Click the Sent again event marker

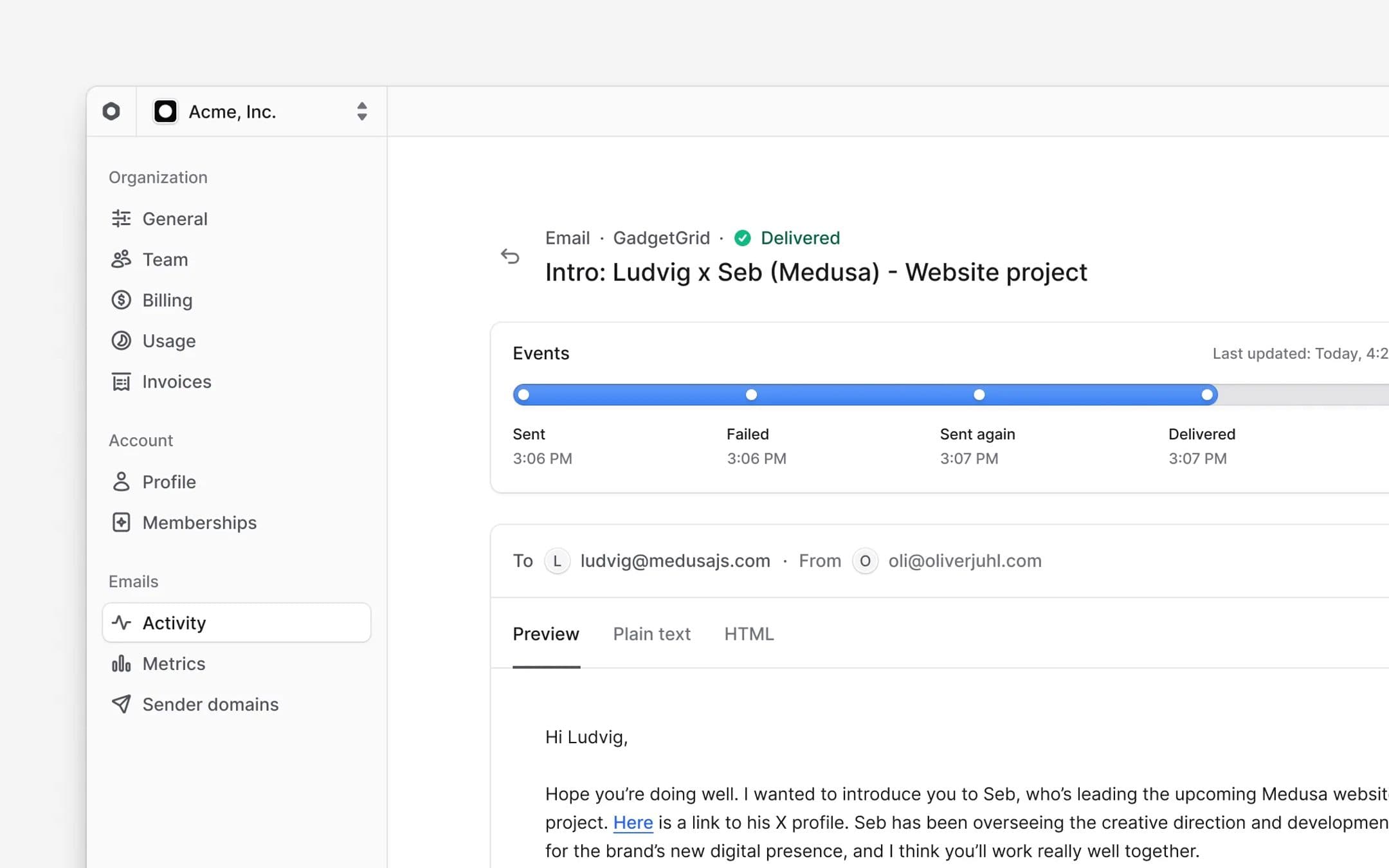979,395
